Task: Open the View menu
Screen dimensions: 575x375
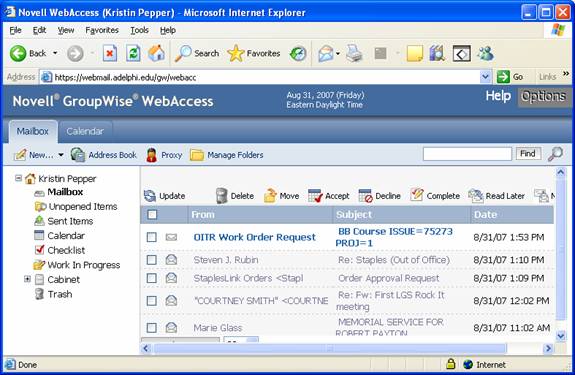Action: (x=66, y=30)
